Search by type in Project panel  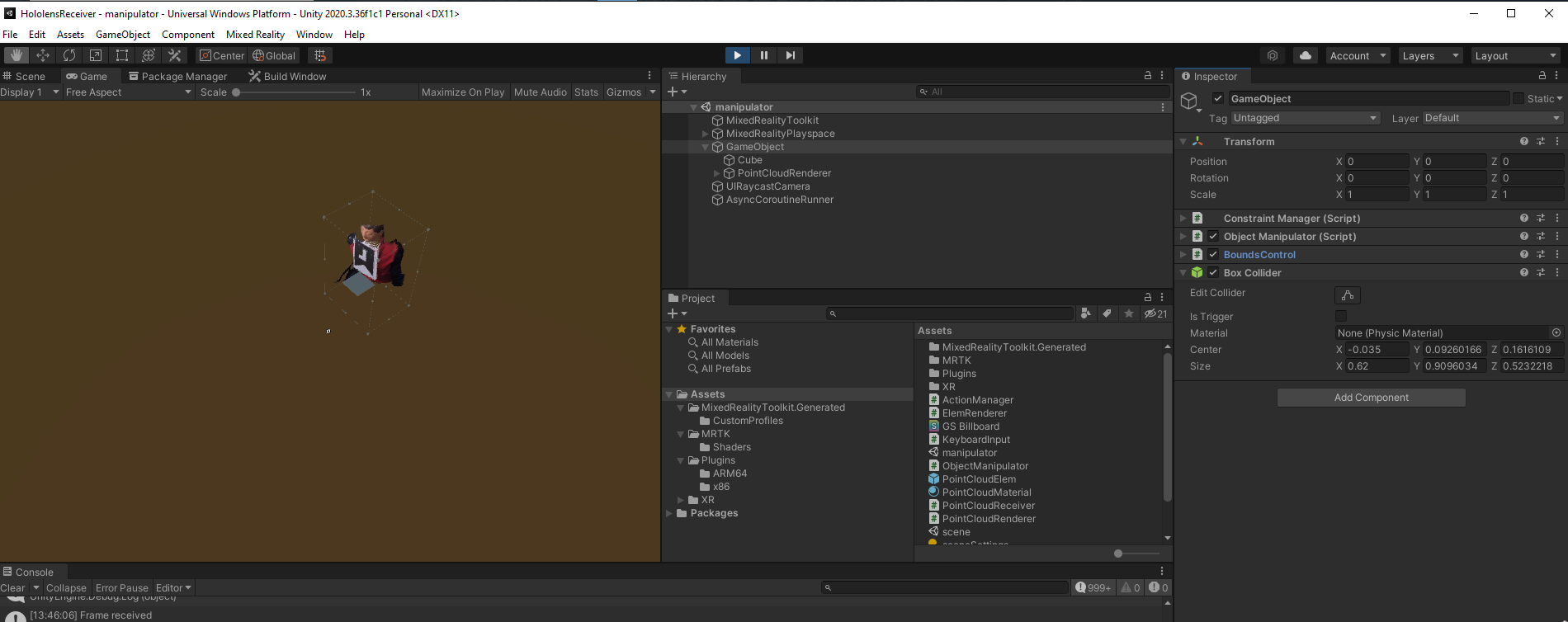1086,313
